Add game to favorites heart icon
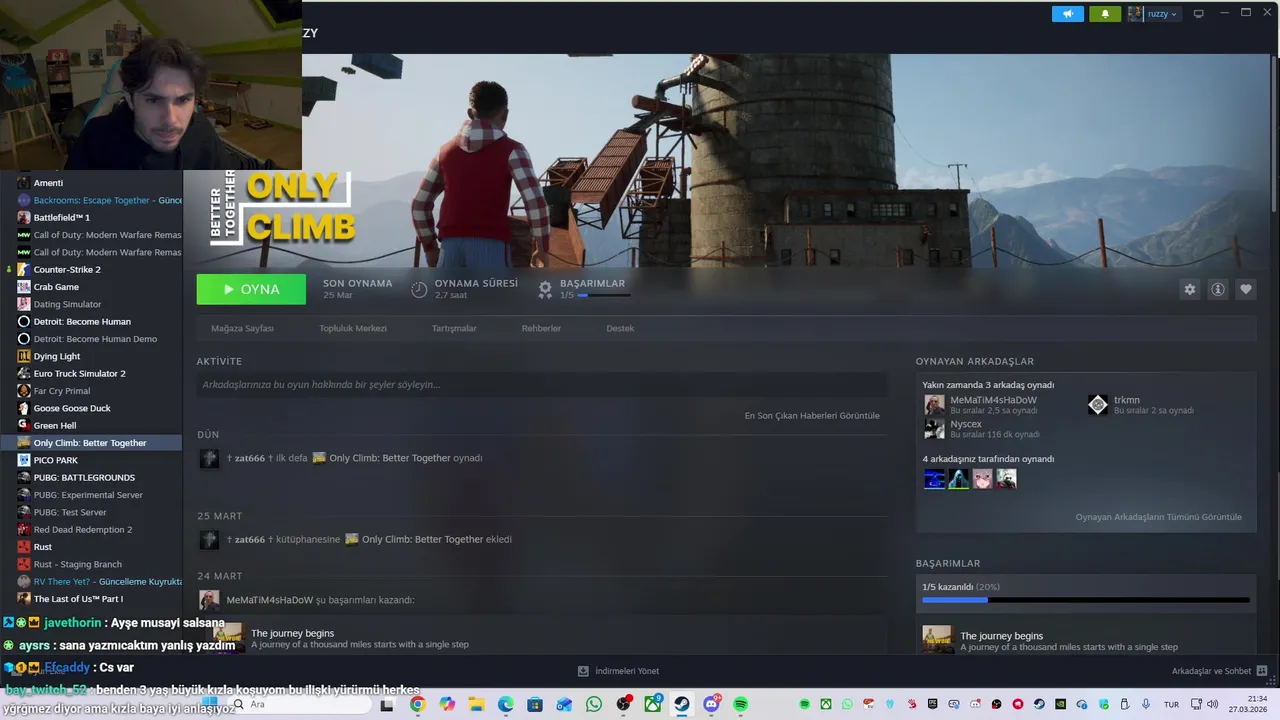 (1246, 289)
